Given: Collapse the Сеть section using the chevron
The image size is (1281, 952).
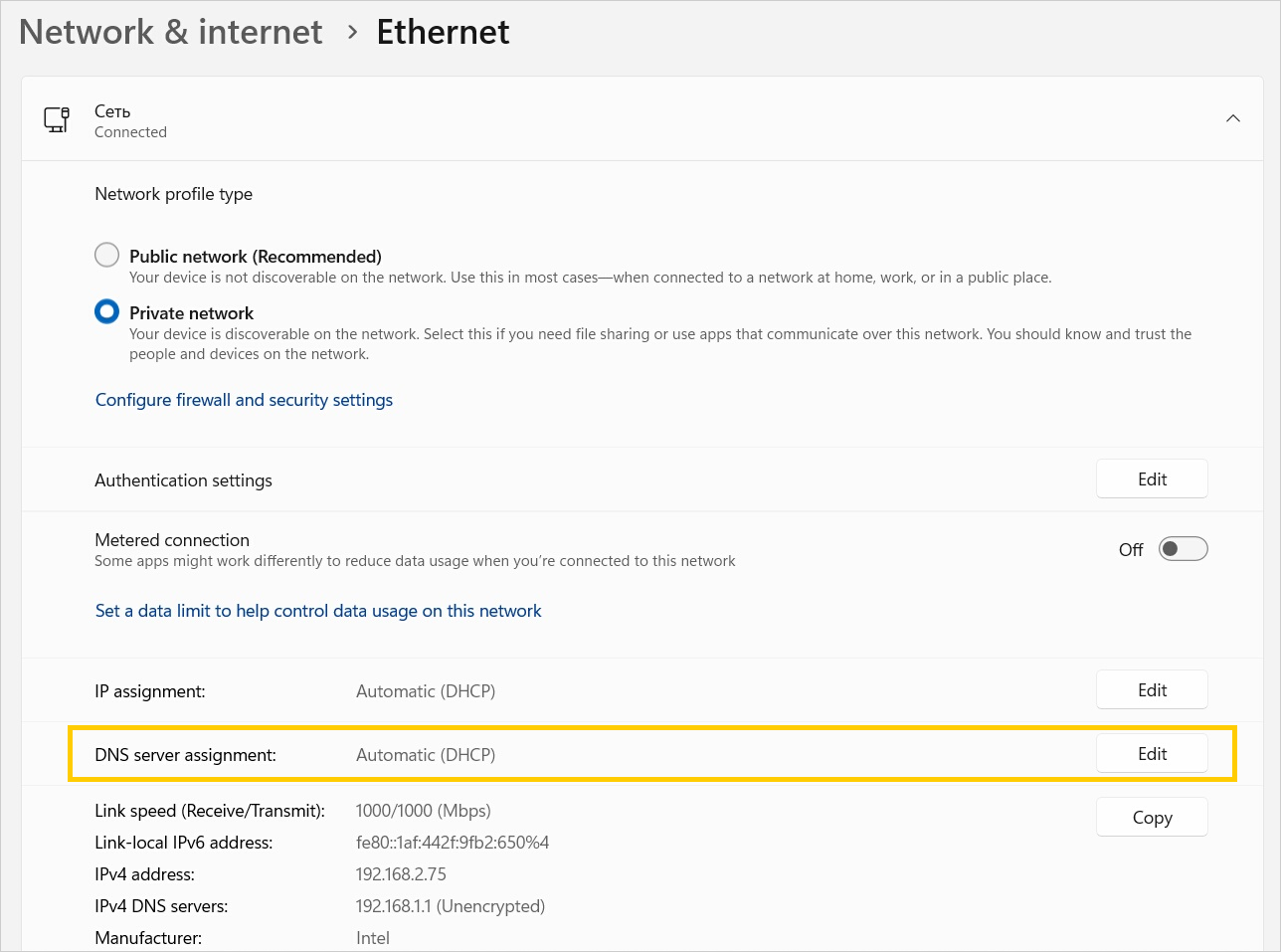Looking at the screenshot, I should point(1232,119).
